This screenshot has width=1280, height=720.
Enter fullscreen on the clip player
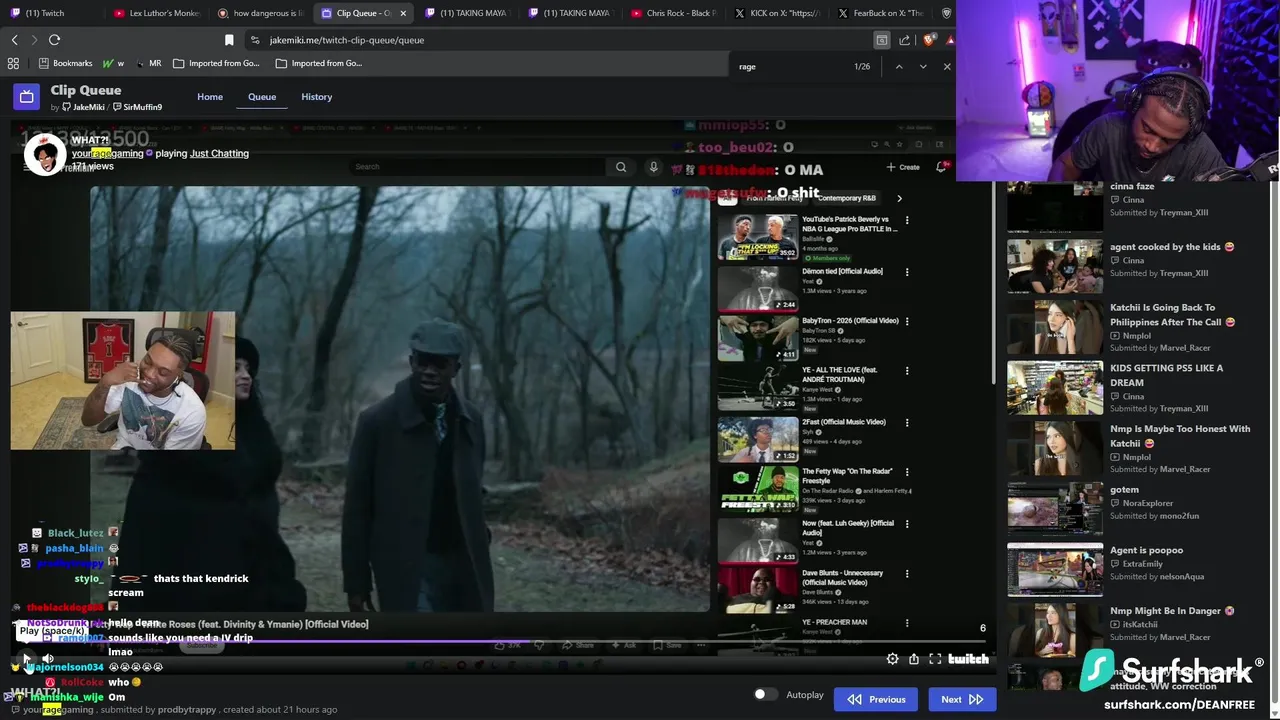coord(935,659)
